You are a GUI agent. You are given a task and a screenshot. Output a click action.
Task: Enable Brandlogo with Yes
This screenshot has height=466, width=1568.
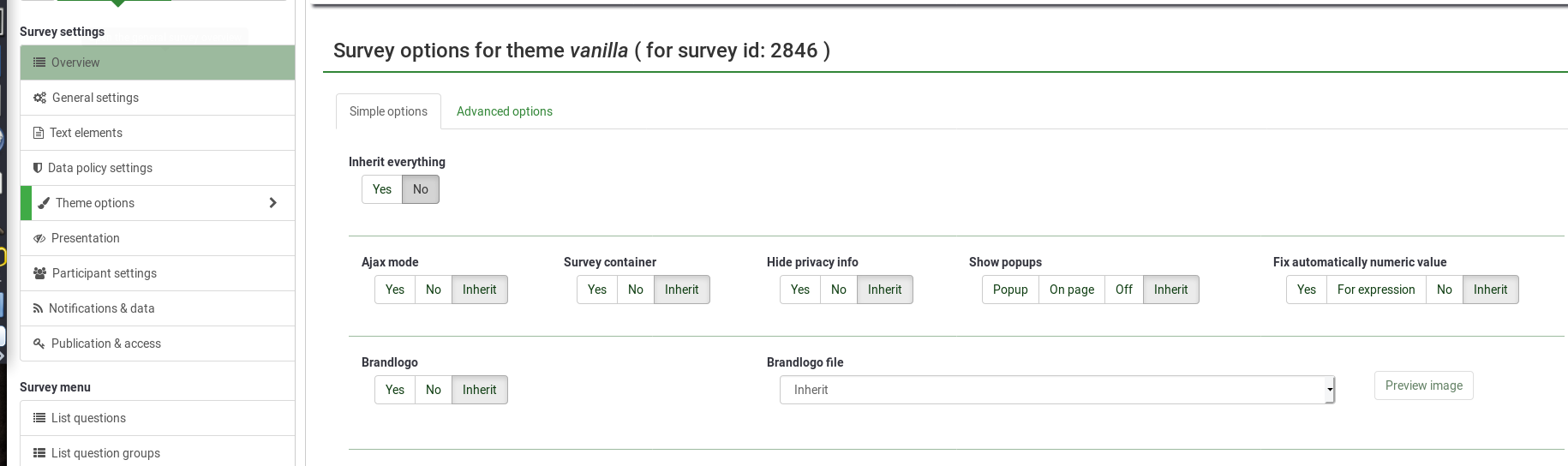tap(395, 390)
